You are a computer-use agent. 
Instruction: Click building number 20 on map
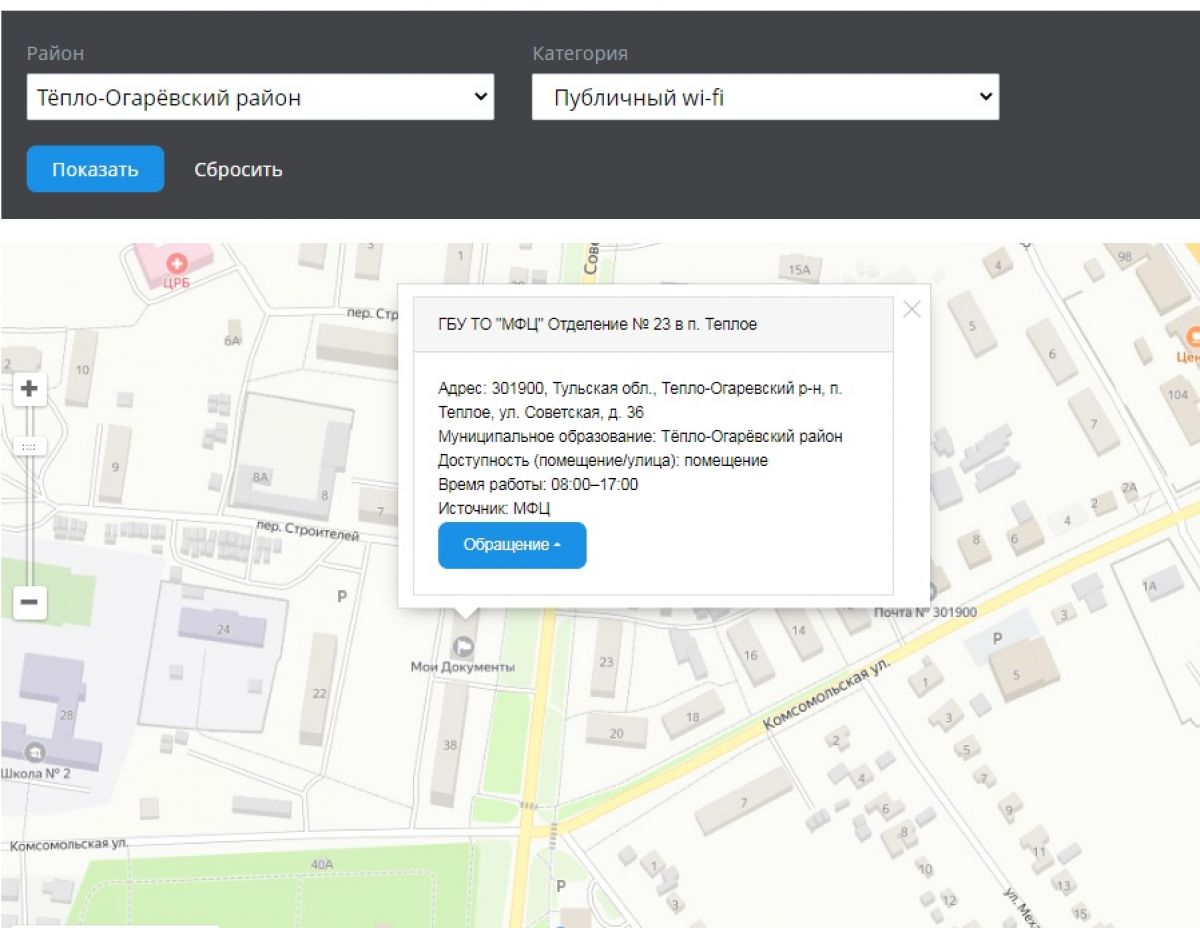616,734
